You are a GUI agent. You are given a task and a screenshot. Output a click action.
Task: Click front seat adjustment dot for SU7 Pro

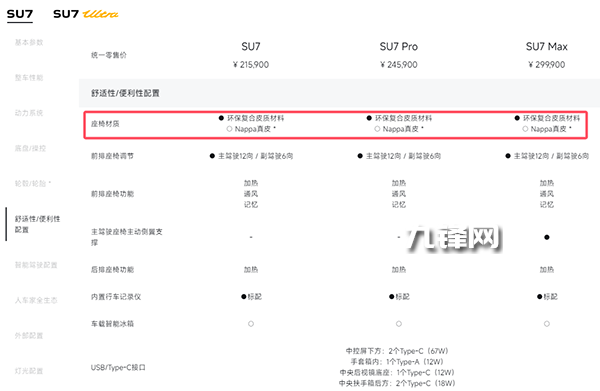[x=360, y=156]
